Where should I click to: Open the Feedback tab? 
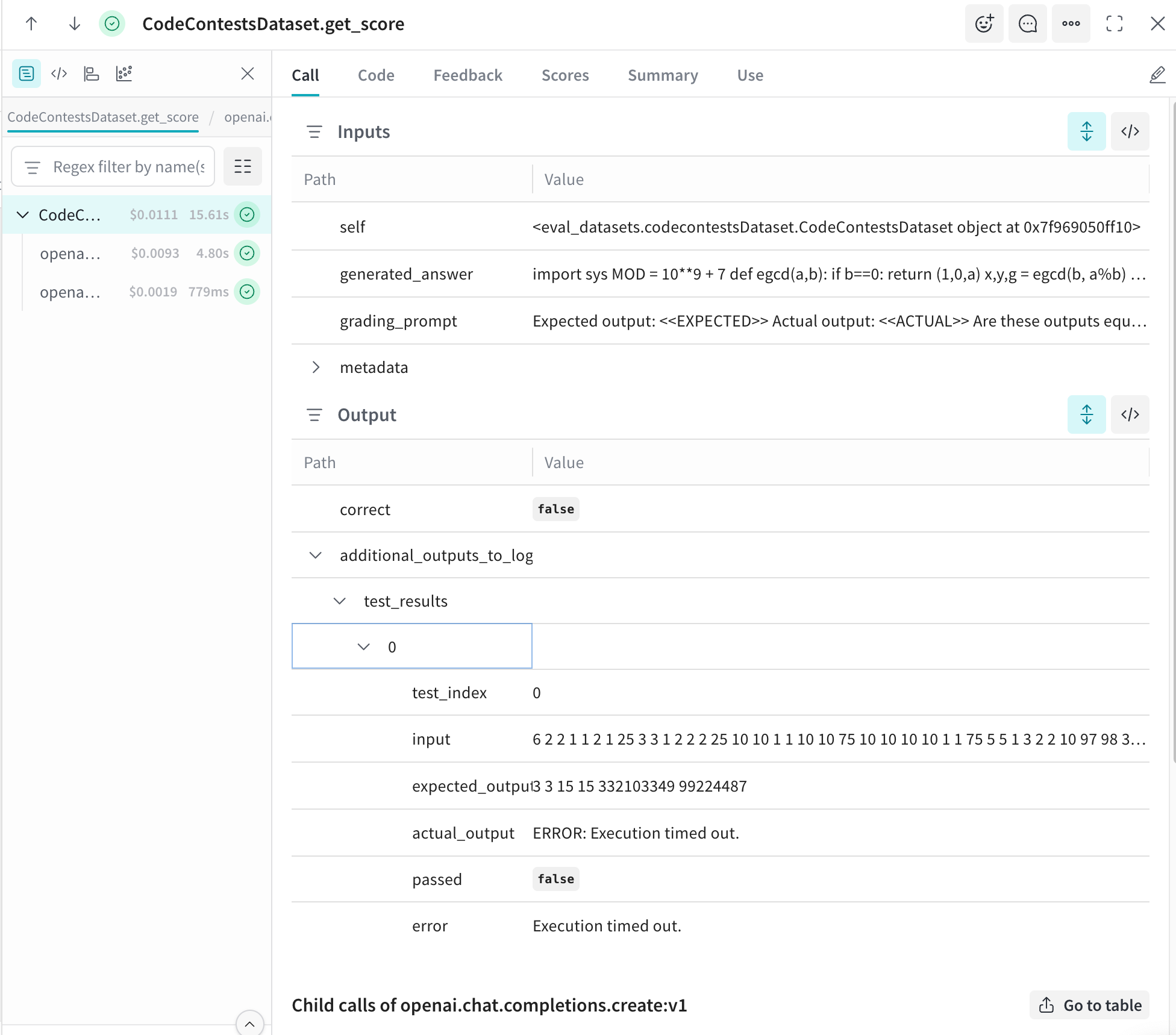tap(468, 75)
